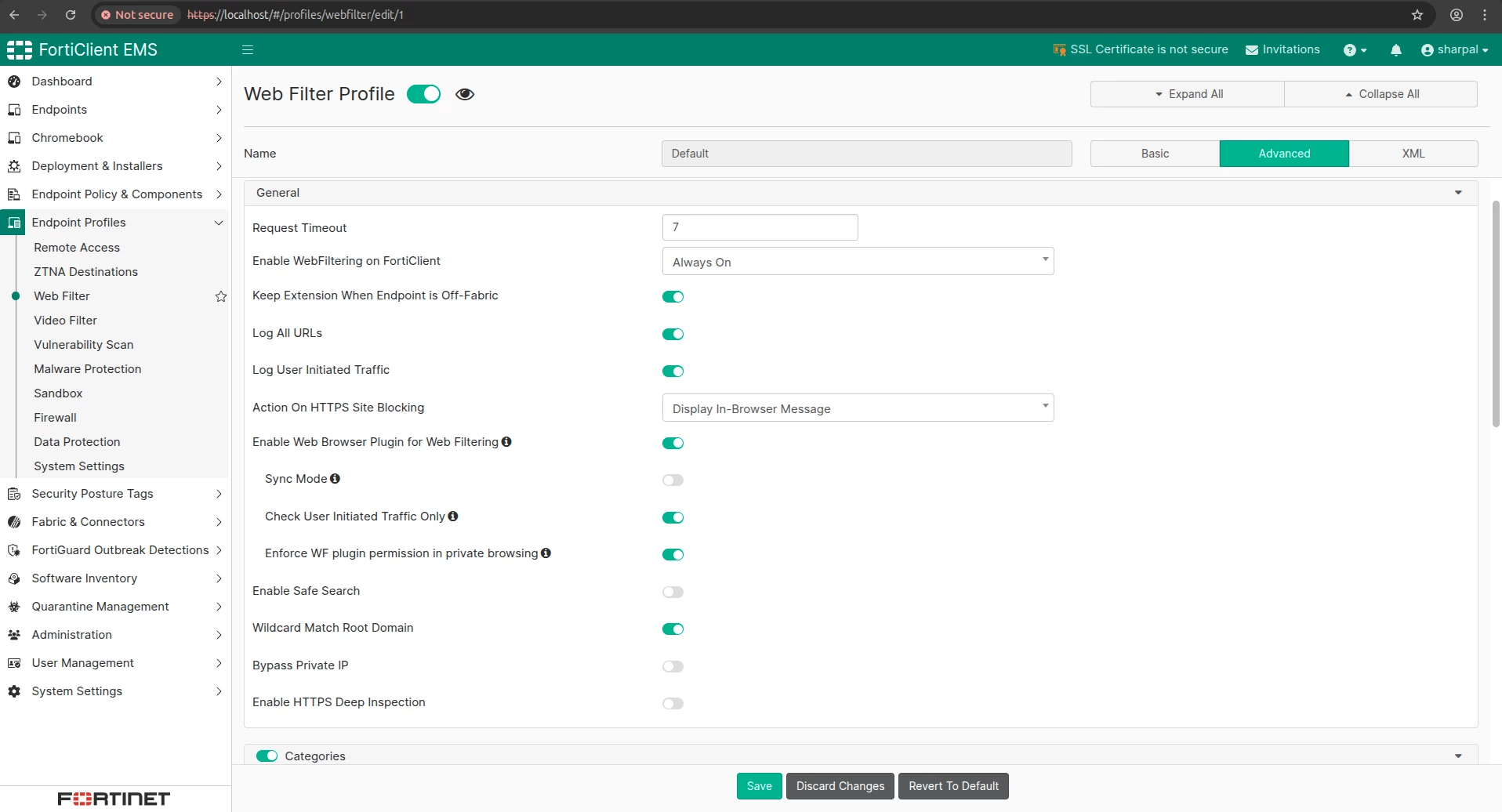Toggle the Web Filter Profile switch

coord(424,94)
